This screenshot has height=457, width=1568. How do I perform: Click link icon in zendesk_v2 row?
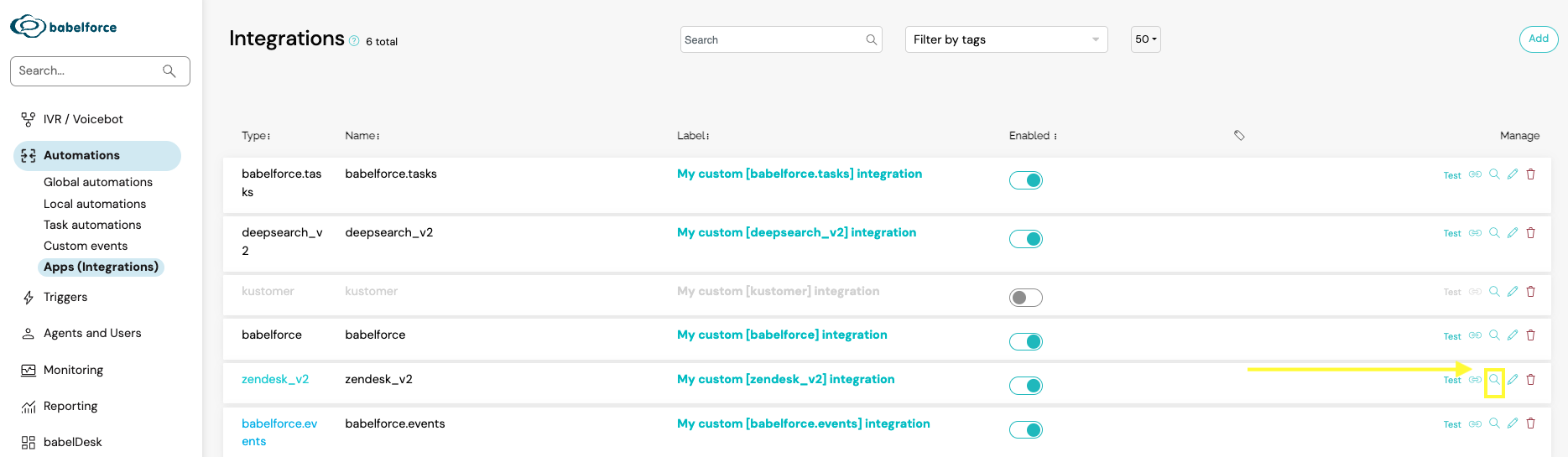[x=1475, y=380]
